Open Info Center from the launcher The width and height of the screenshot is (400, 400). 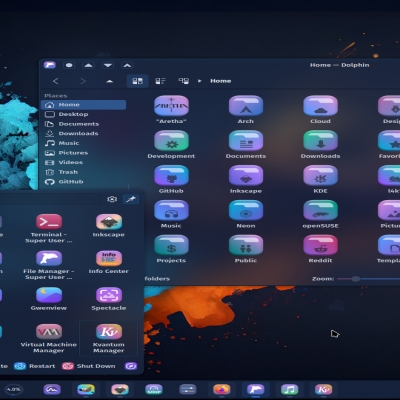(x=109, y=262)
